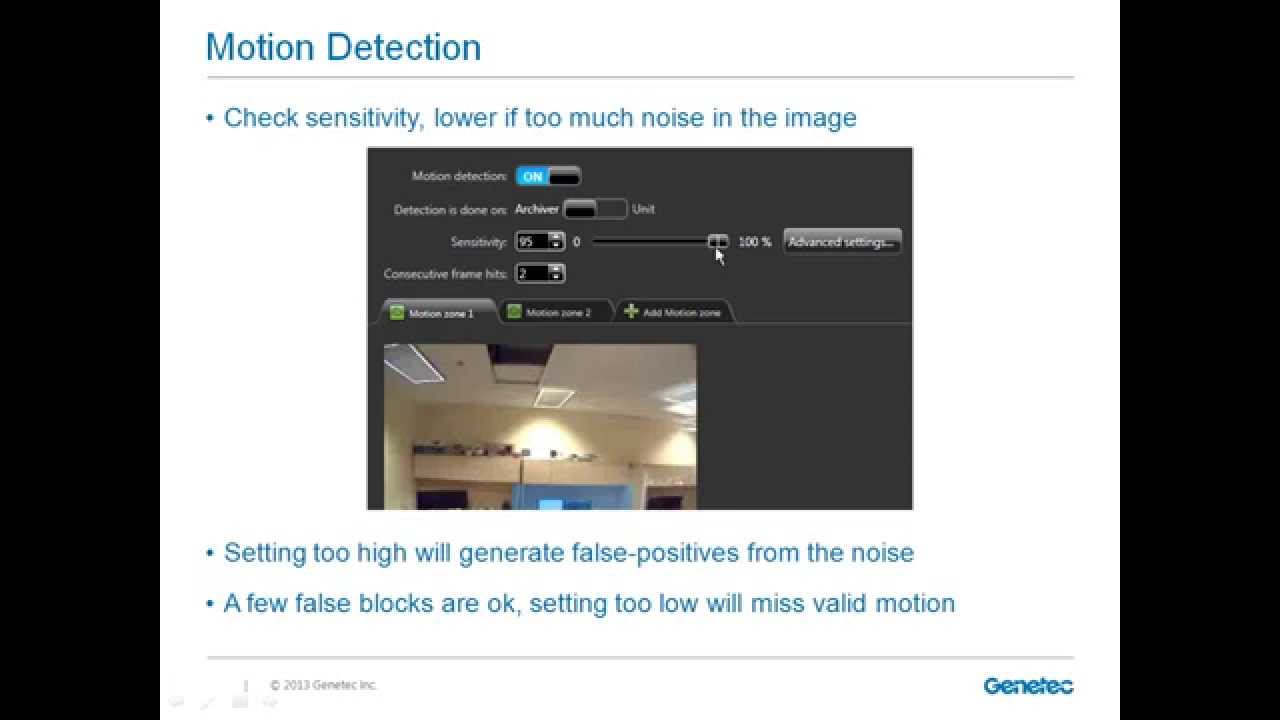Image resolution: width=1280 pixels, height=720 pixels.
Task: Decrease Consecutive frame hits with down arrow
Action: click(x=557, y=278)
